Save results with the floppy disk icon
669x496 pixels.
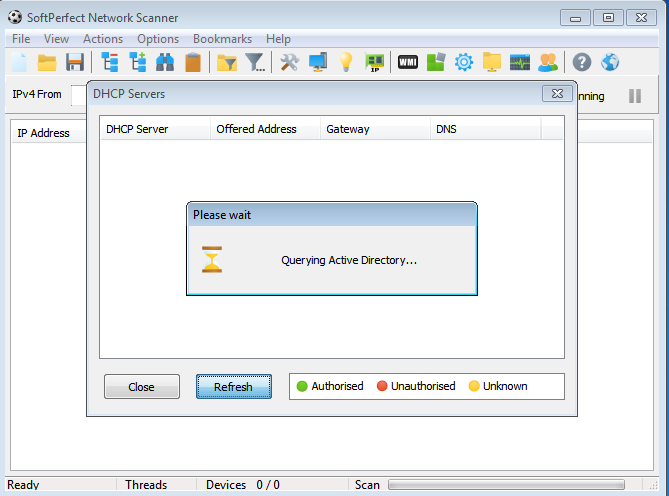pyautogui.click(x=75, y=63)
